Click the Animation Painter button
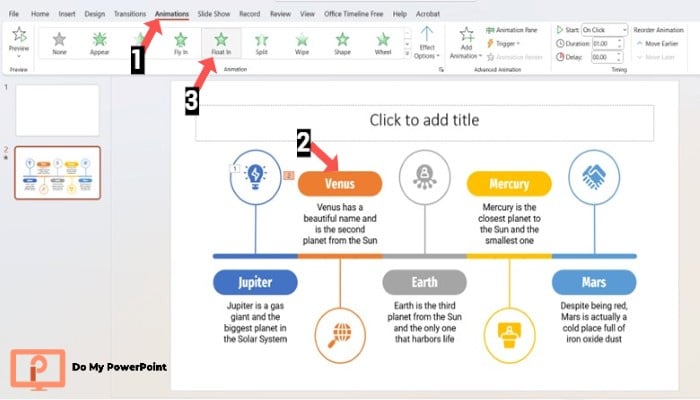Viewport: 700px width, 400px height. 515,57
